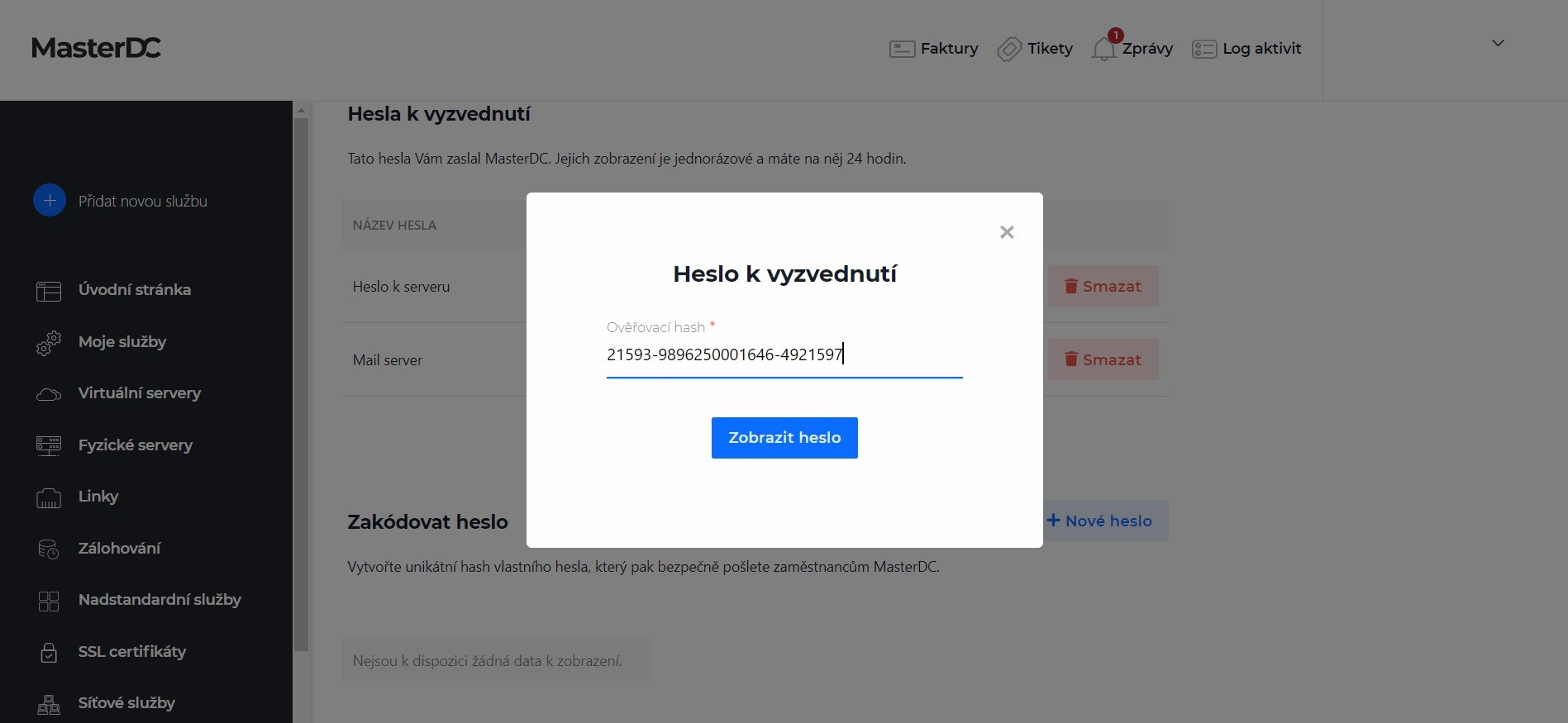The image size is (1568, 723).
Task: Click the sidebar vertical scrollbar
Action: click(x=302, y=384)
